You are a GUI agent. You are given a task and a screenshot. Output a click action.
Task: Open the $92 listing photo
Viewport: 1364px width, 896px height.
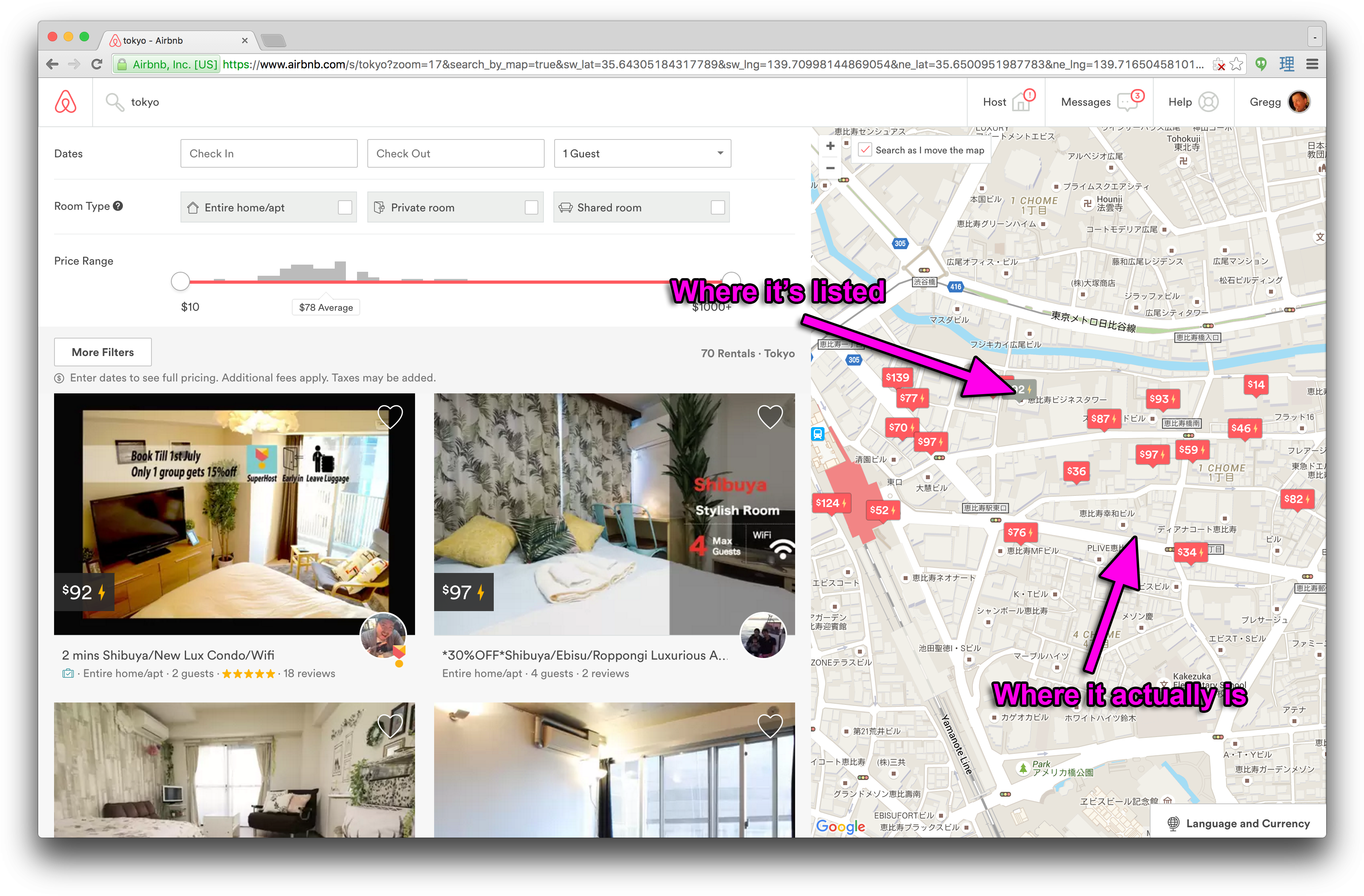[x=235, y=514]
